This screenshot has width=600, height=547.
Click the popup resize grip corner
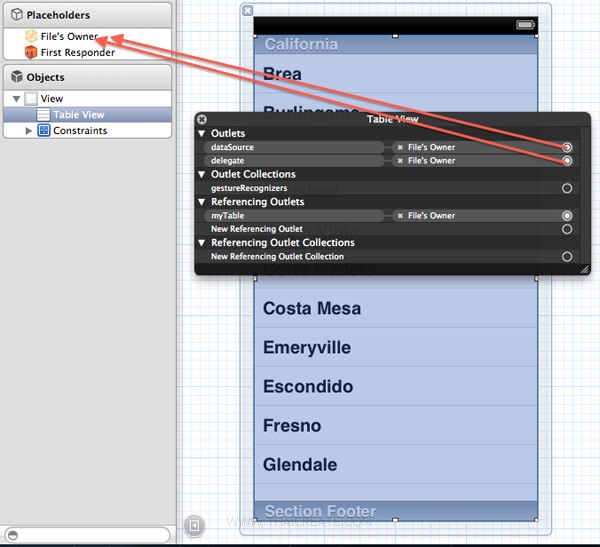(585, 269)
